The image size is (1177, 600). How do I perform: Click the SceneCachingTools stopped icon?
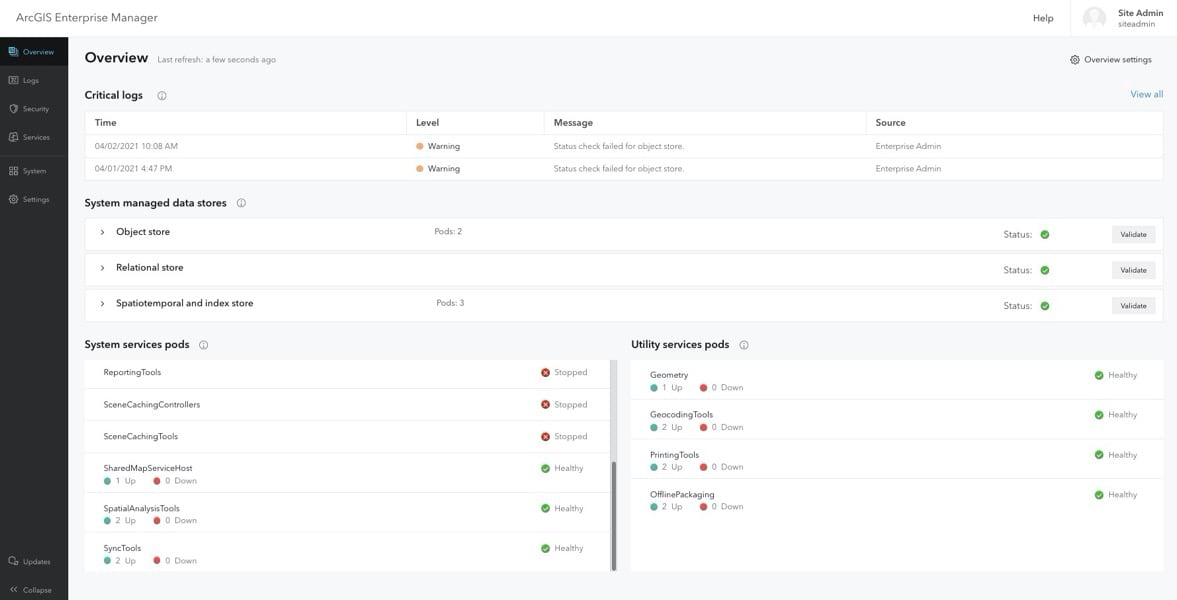click(x=546, y=436)
